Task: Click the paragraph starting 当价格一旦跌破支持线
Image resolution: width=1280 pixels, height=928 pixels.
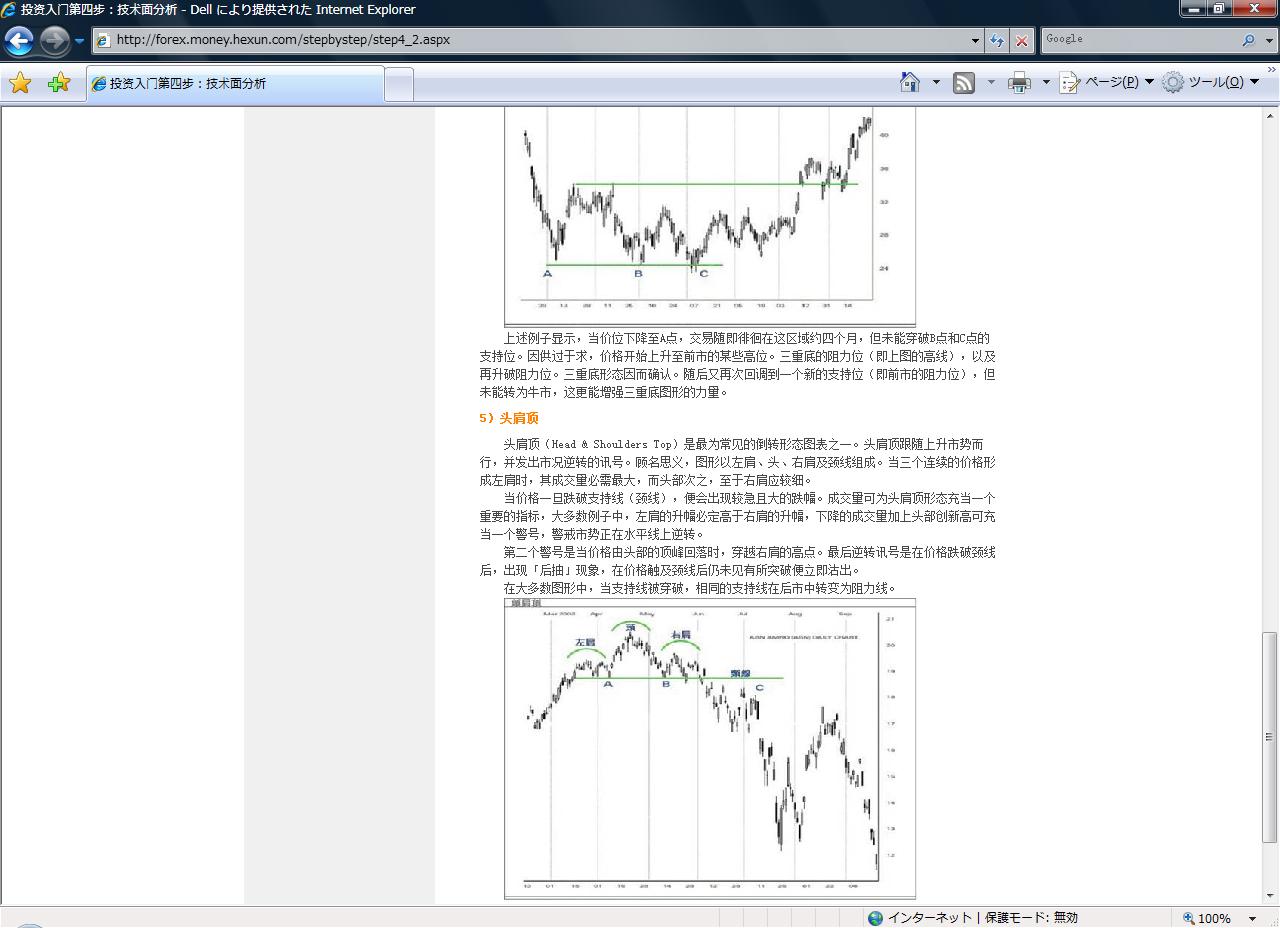Action: (x=737, y=516)
